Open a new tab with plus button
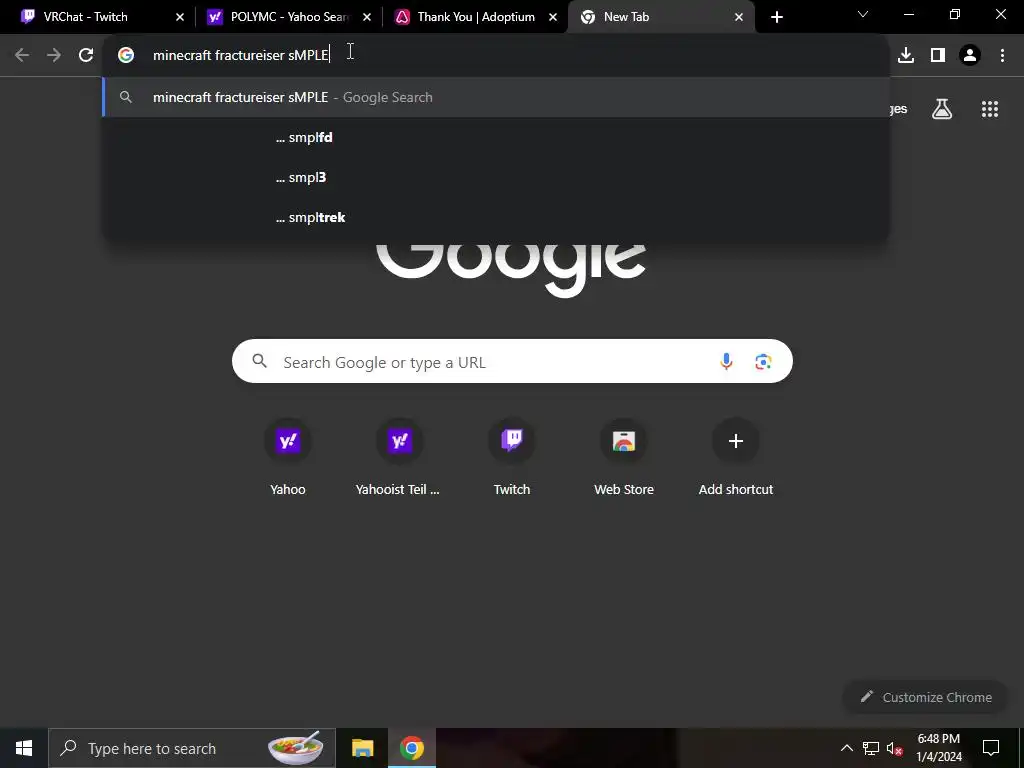1024x768 pixels. [x=776, y=17]
